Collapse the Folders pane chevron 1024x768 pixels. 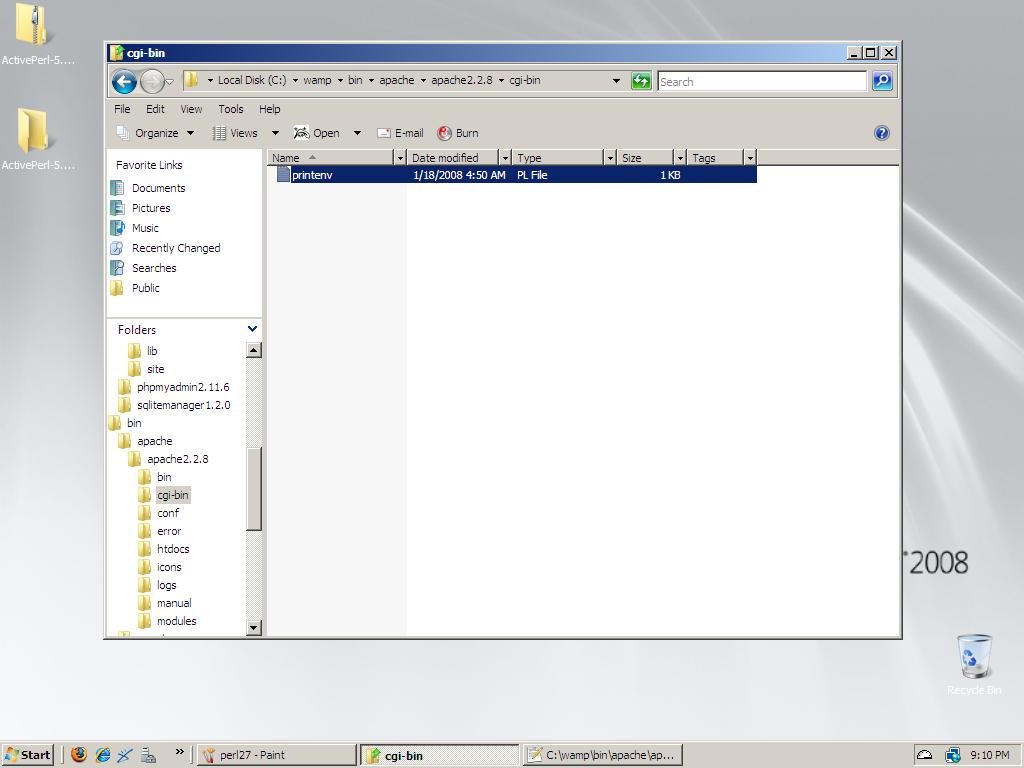click(252, 329)
